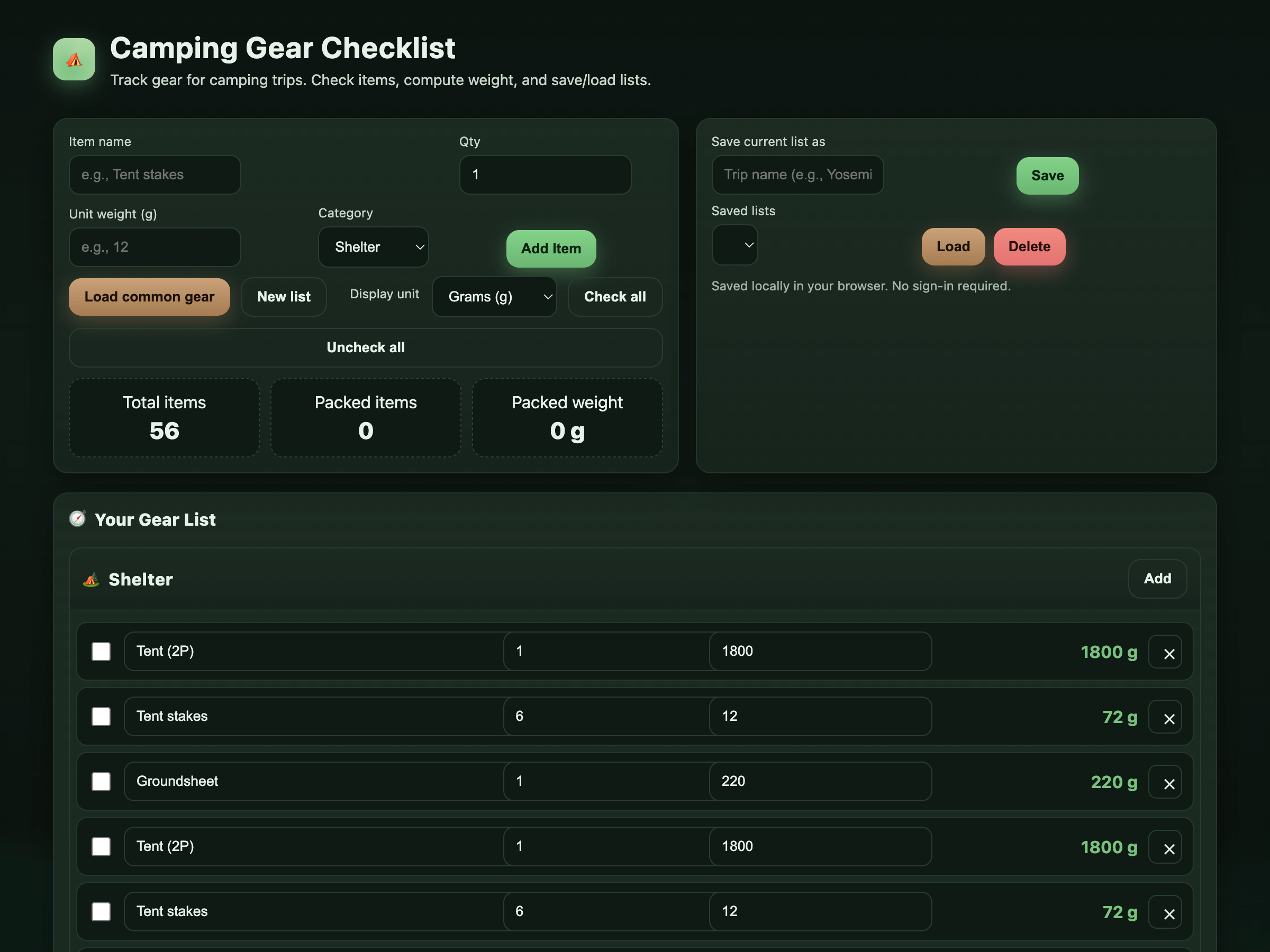Remove the last Tent stakes row
This screenshot has height=952, width=1270.
click(x=1164, y=913)
